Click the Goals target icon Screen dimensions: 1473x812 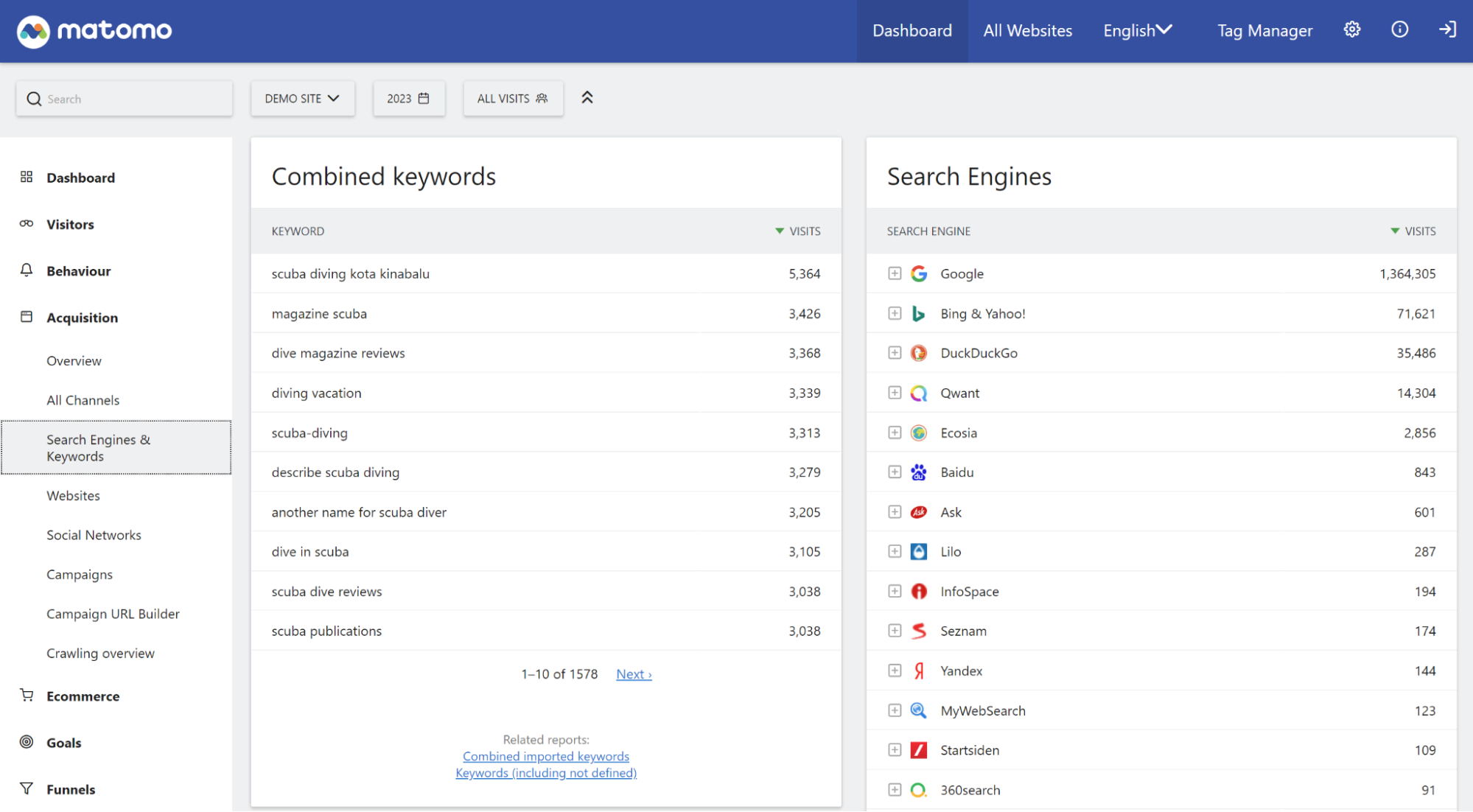click(x=27, y=742)
